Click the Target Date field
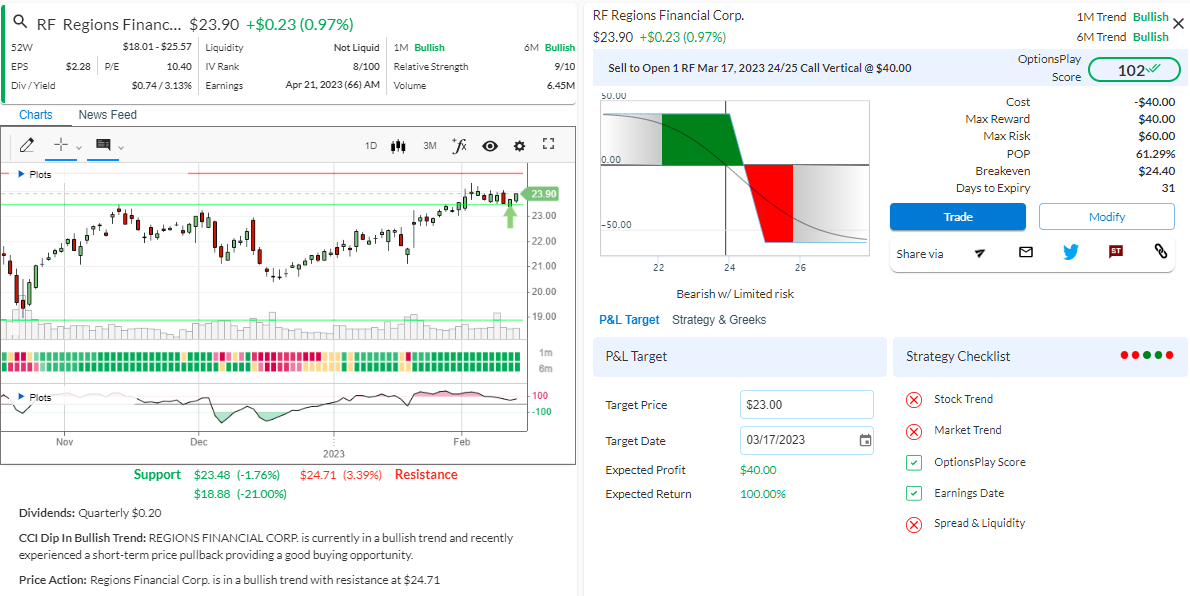This screenshot has width=1190, height=596. (807, 440)
